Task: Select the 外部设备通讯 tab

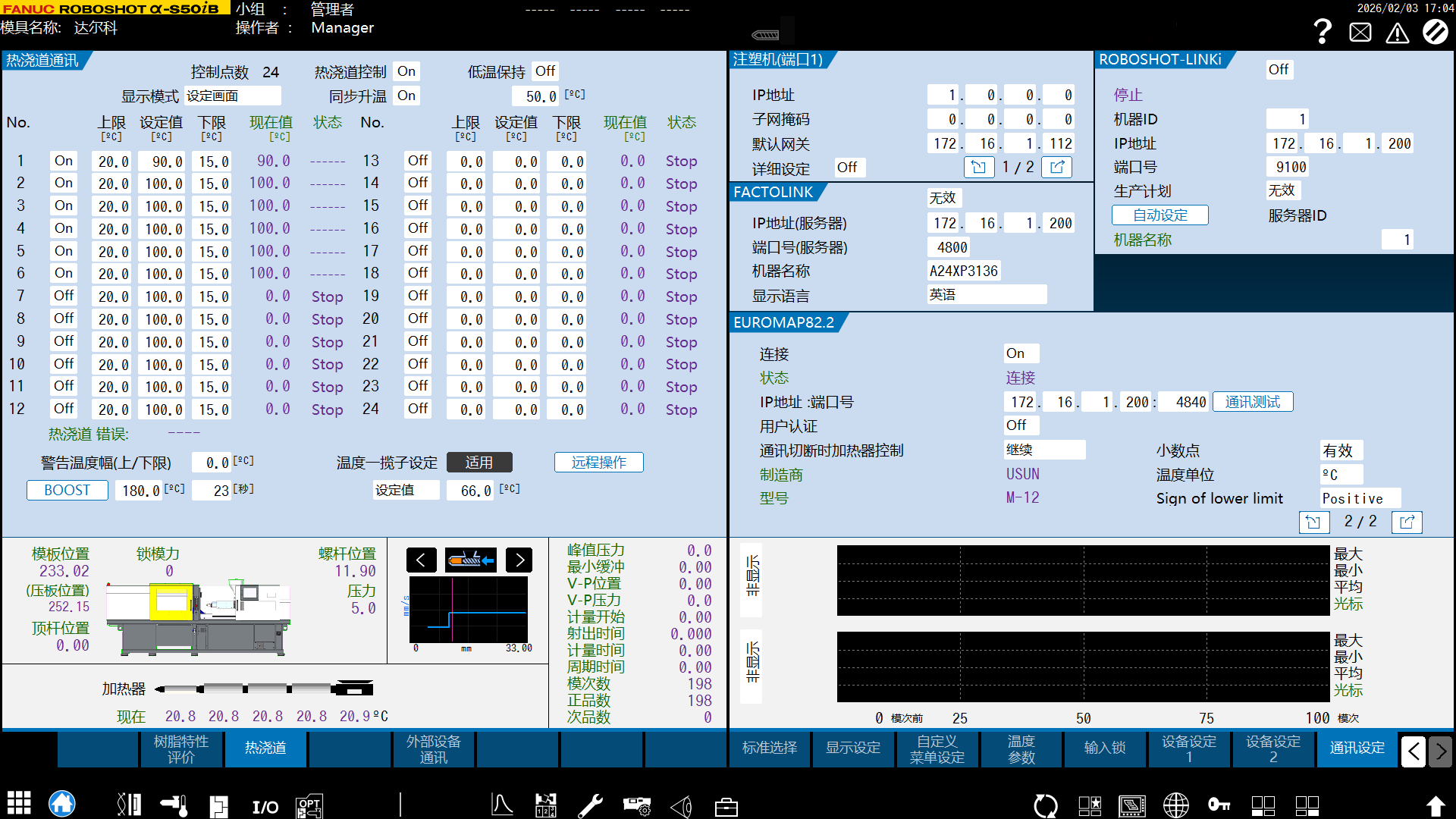Action: coord(433,749)
